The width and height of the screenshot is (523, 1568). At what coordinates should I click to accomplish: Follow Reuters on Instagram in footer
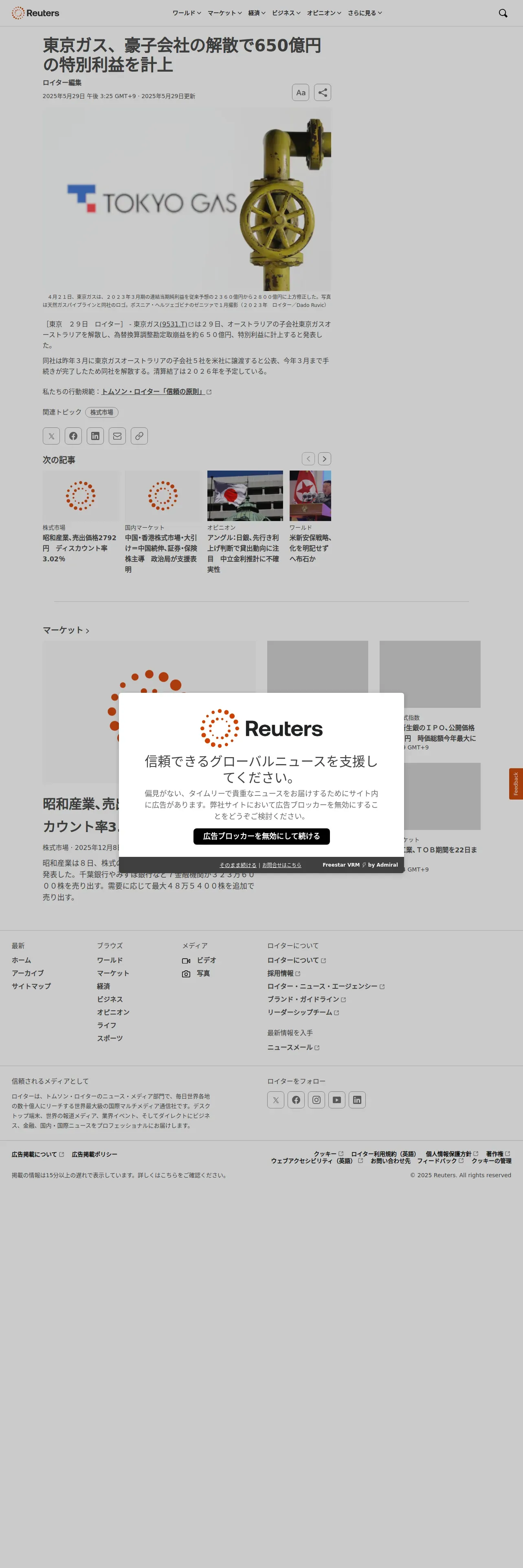pos(316,1100)
